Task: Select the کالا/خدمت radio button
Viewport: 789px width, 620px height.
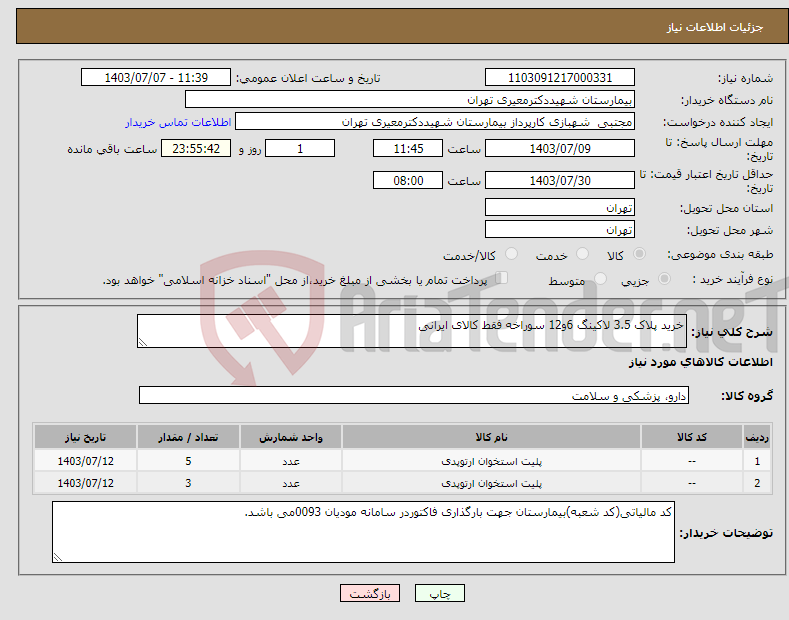Action: click(x=511, y=254)
